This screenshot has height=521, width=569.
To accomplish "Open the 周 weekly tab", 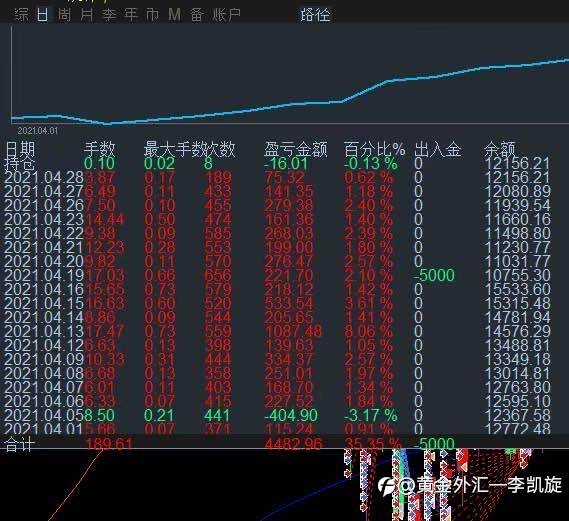I will 65,15.
